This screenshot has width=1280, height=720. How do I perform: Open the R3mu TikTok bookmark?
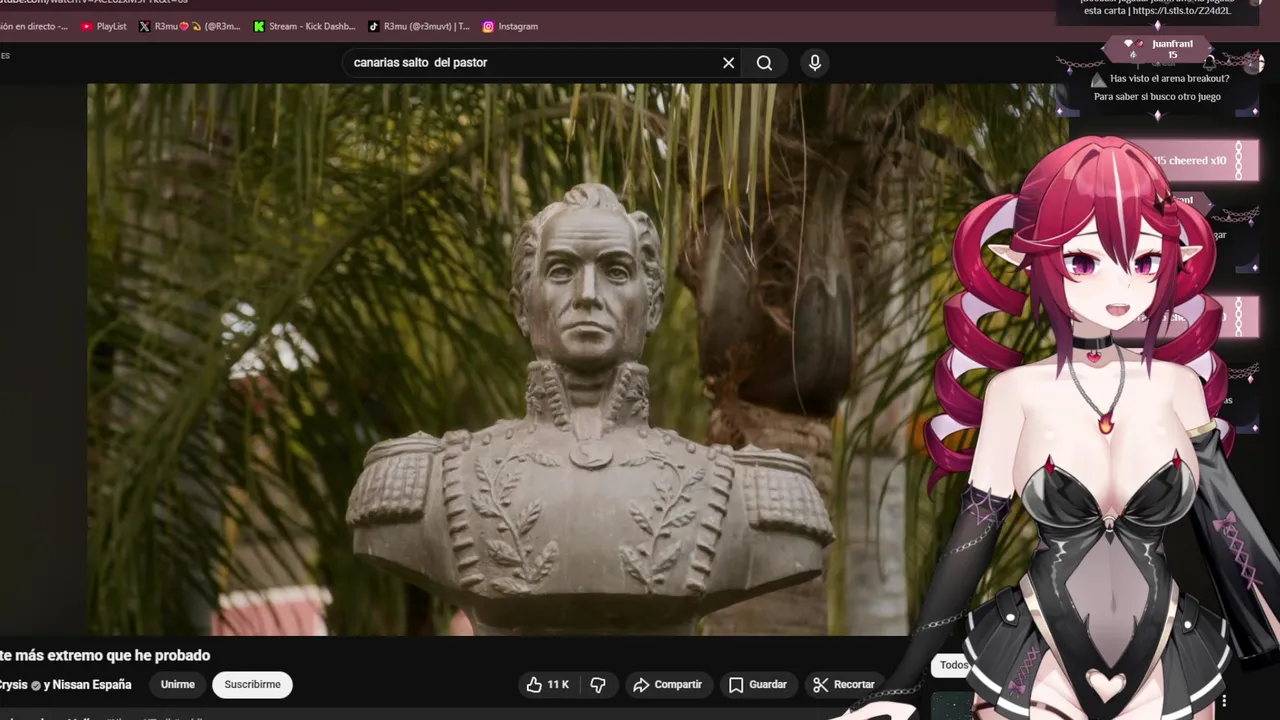[419, 26]
